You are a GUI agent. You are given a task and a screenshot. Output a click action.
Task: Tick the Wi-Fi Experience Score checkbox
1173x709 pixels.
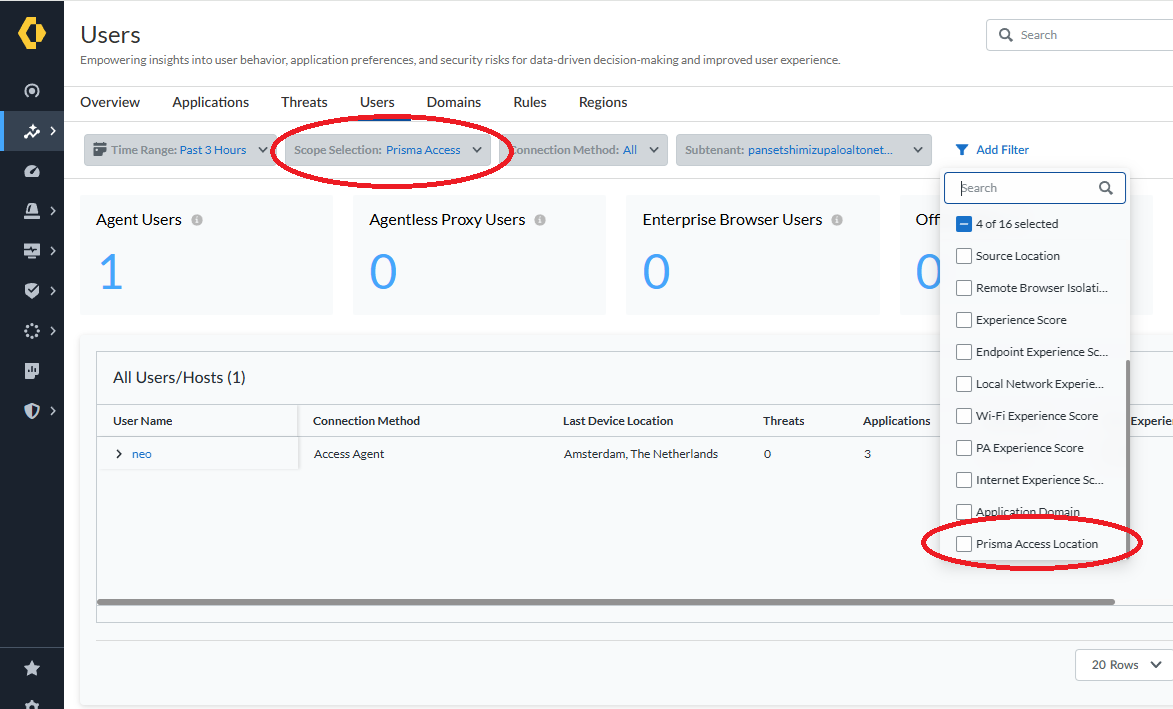[964, 416]
